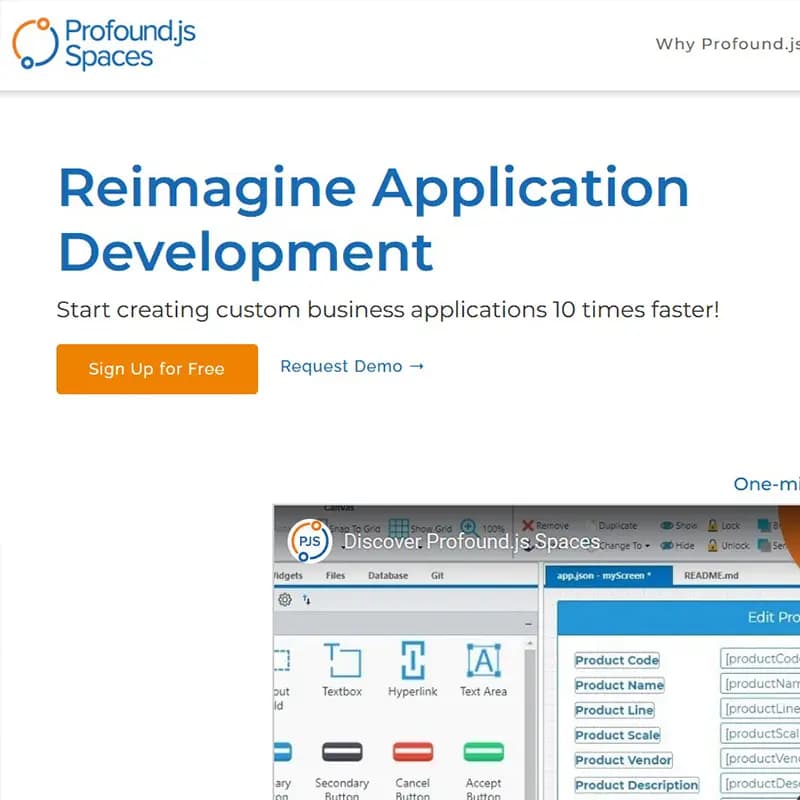Click the Product Line label

(x=614, y=710)
